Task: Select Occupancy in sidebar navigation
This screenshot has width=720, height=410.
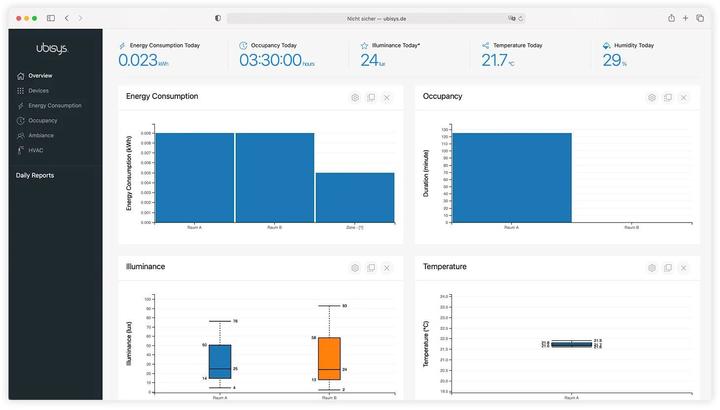Action: coord(42,121)
